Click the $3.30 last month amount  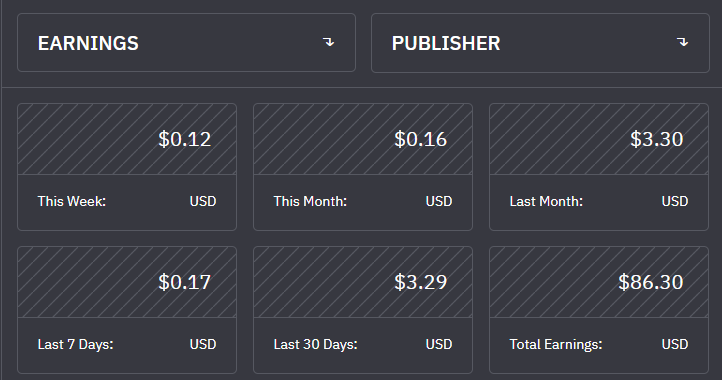pos(657,139)
